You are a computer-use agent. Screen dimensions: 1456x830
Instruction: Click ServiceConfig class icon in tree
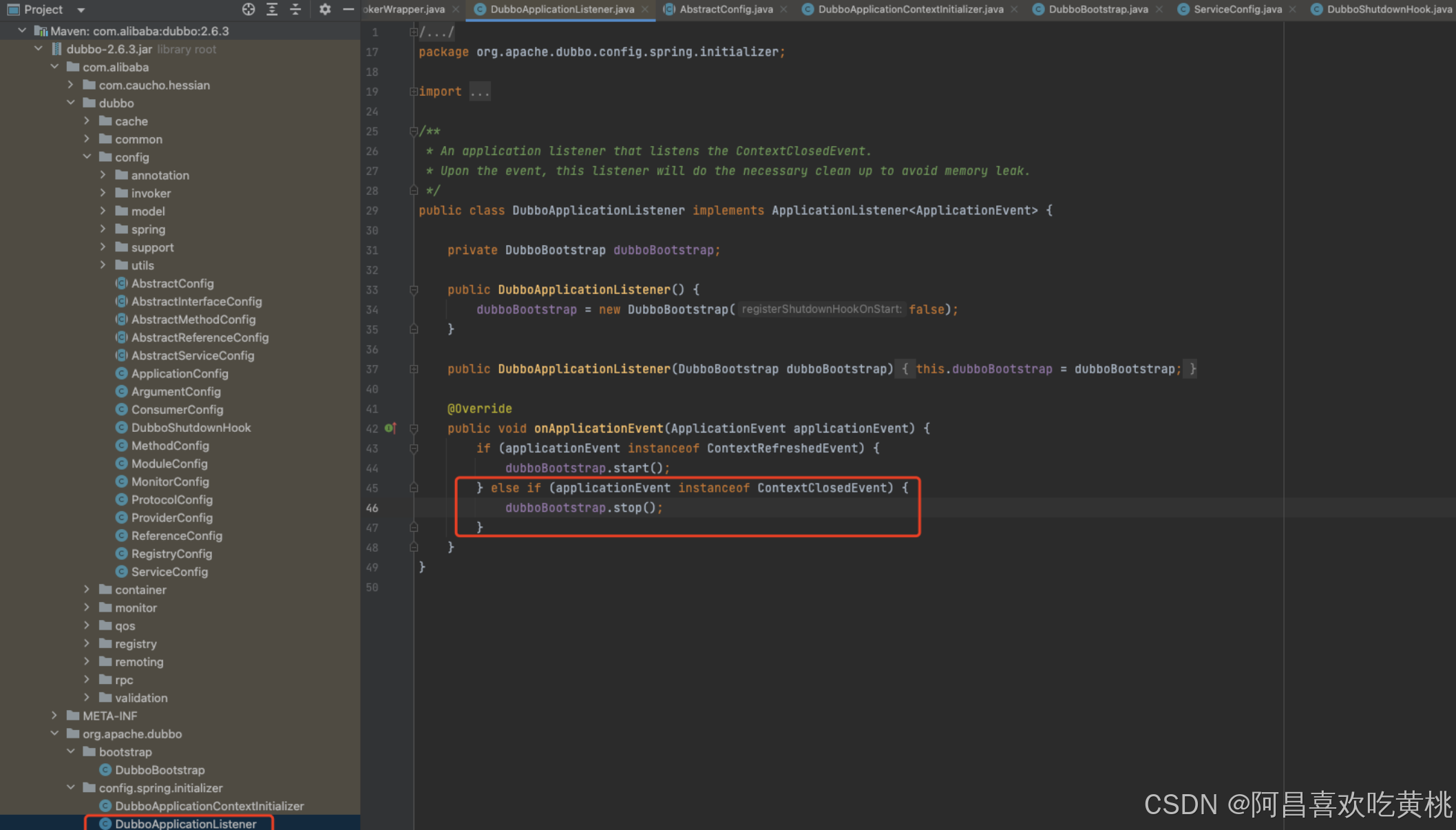122,571
